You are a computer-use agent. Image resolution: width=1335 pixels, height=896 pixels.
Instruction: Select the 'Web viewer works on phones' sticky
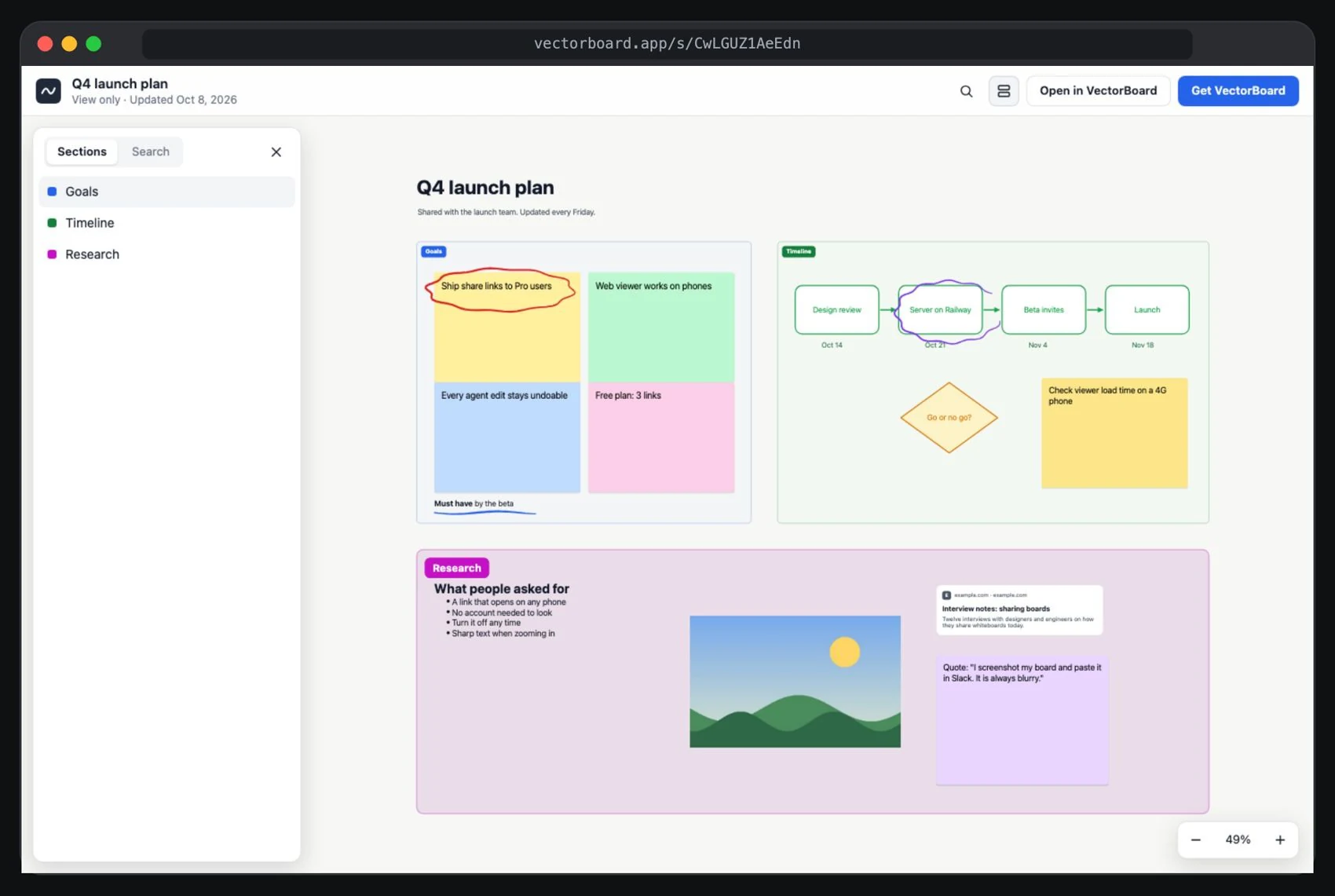[661, 327]
